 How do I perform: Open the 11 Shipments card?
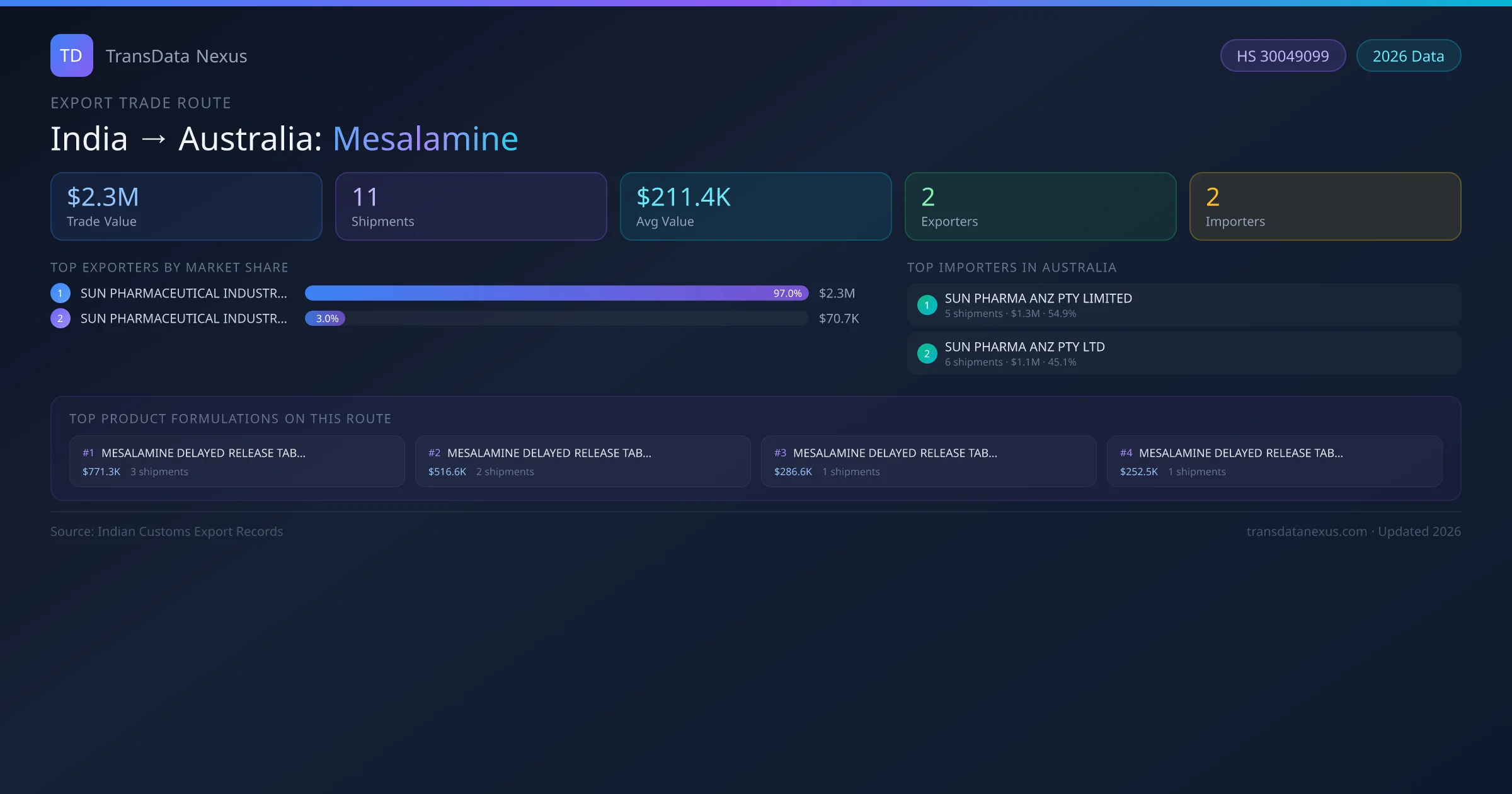(x=471, y=206)
